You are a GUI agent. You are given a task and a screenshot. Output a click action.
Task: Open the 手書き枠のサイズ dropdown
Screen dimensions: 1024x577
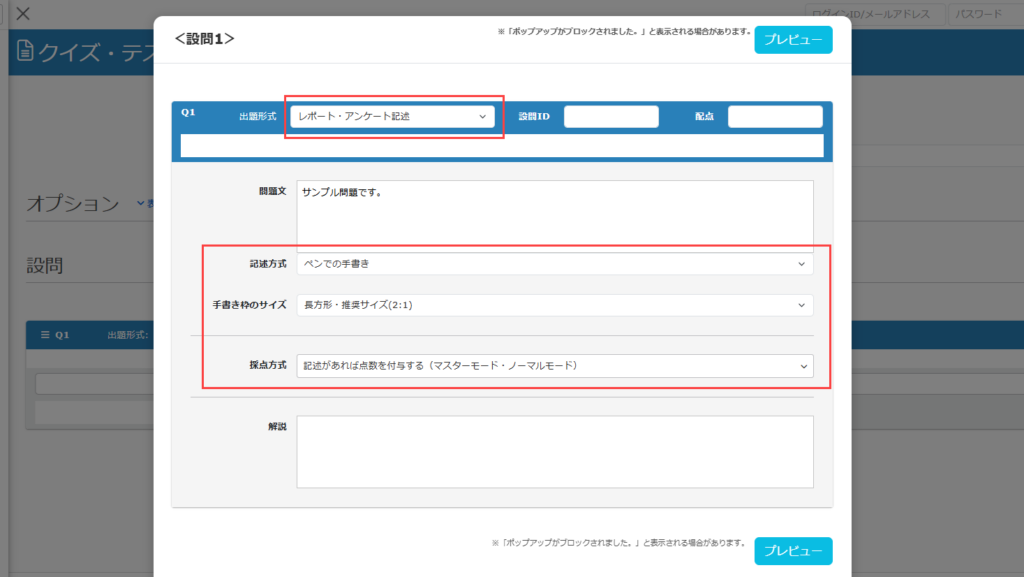(x=554, y=305)
